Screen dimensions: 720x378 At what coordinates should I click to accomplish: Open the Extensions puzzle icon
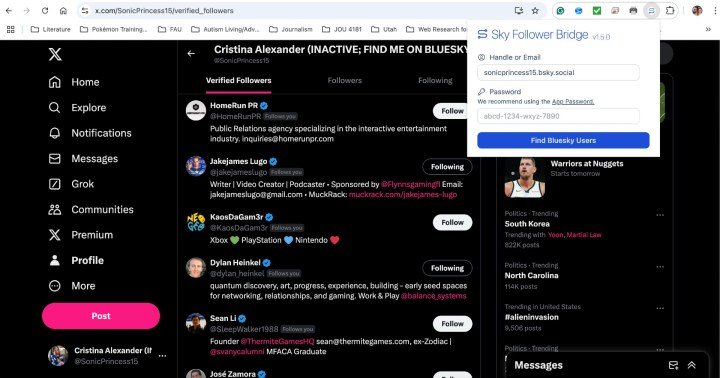coord(670,10)
